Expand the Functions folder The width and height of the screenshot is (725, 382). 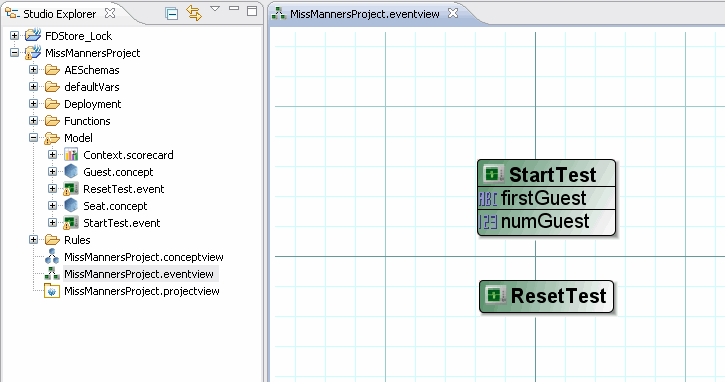(x=33, y=121)
